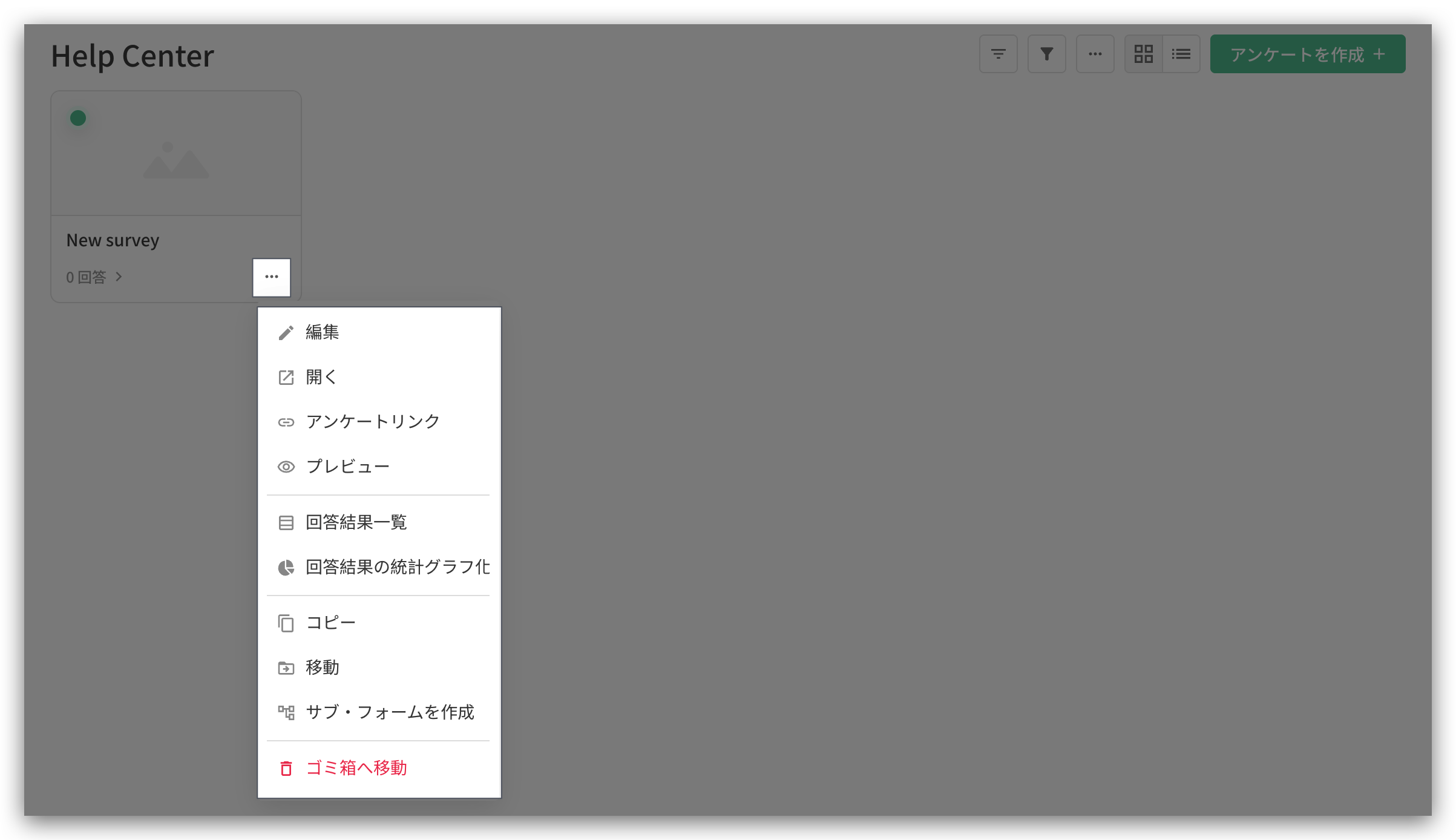Open the filter funnel icon
The image size is (1456, 840).
pos(1046,54)
